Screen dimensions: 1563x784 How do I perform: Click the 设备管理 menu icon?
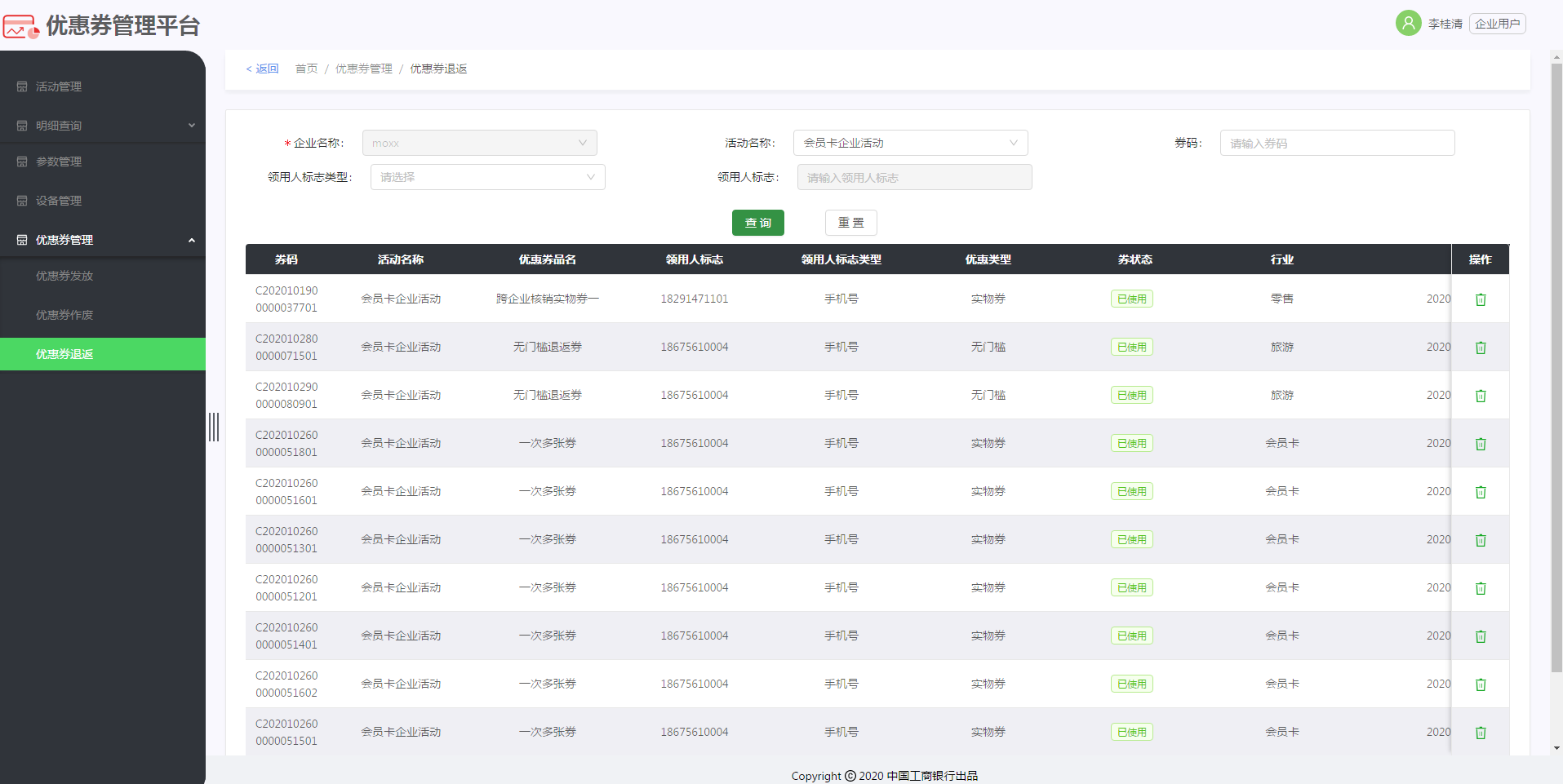coord(22,201)
